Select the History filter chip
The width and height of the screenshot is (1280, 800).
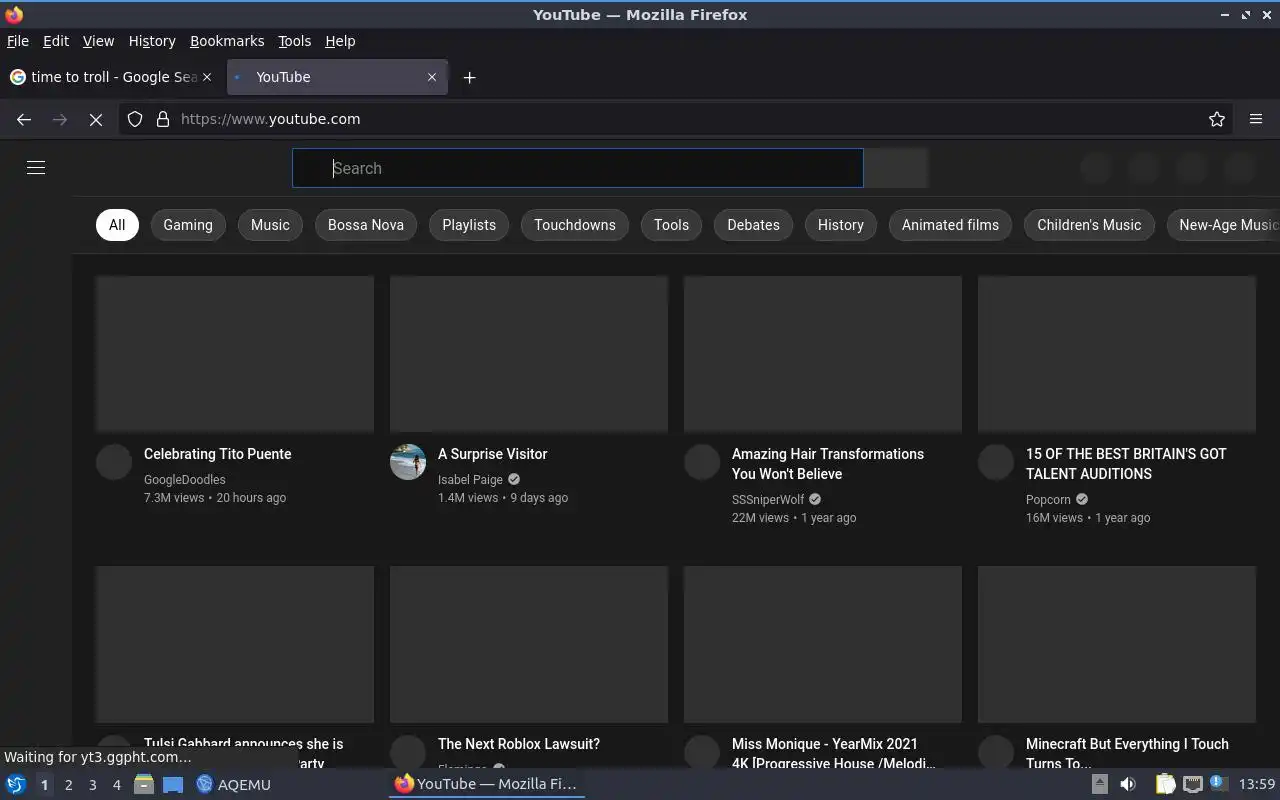(x=841, y=225)
